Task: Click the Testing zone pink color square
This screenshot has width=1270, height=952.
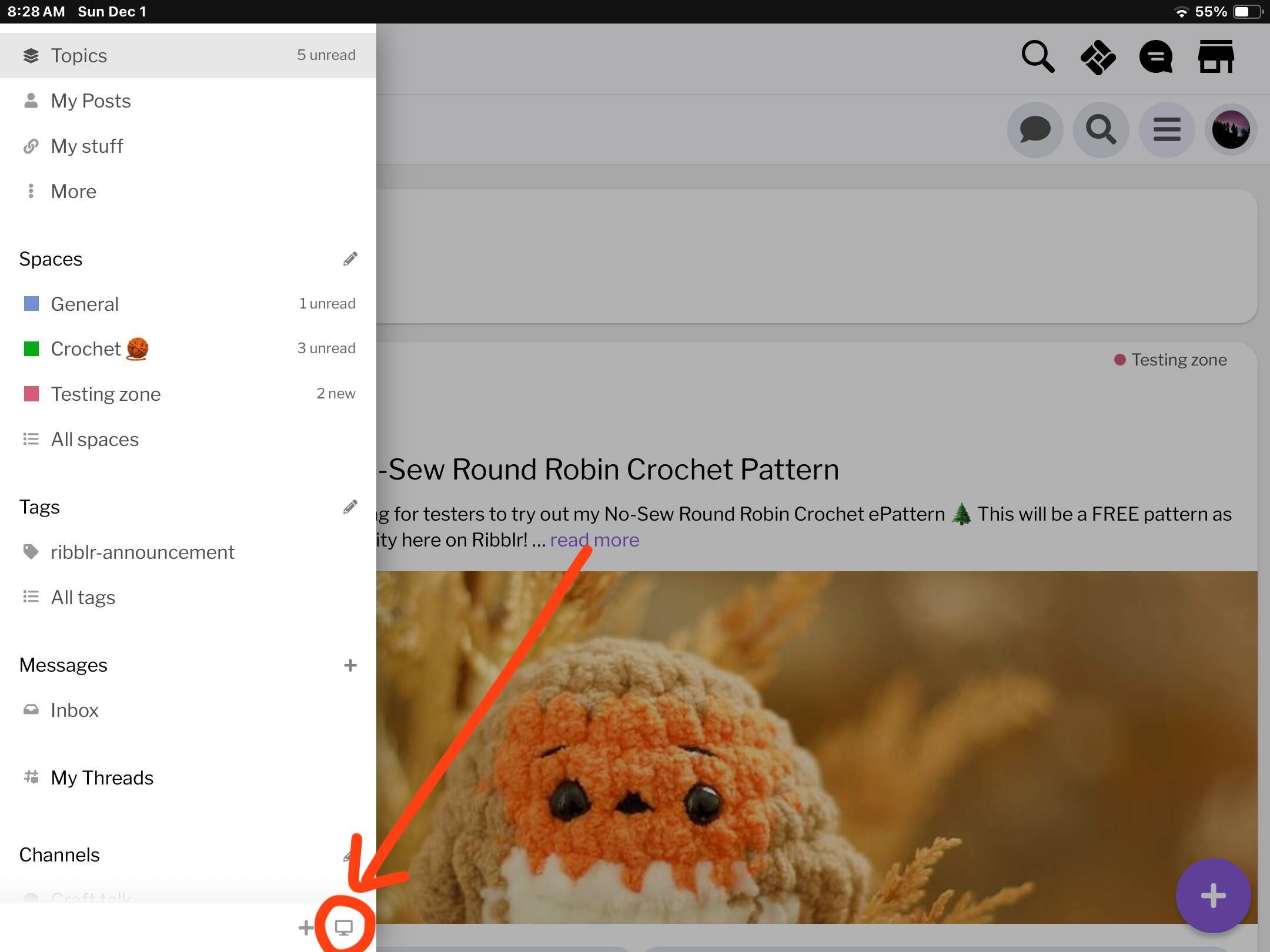Action: [x=31, y=394]
